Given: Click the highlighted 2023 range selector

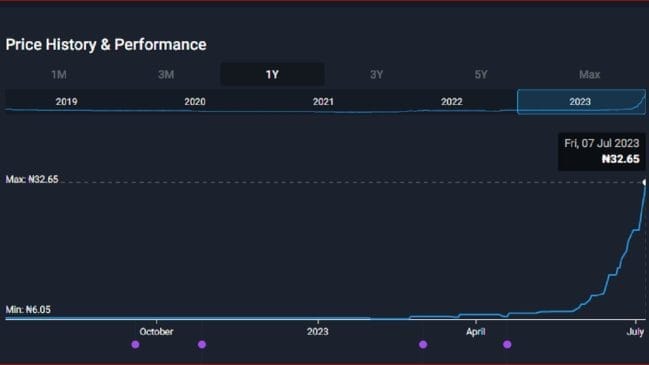Looking at the screenshot, I should pos(581,102).
